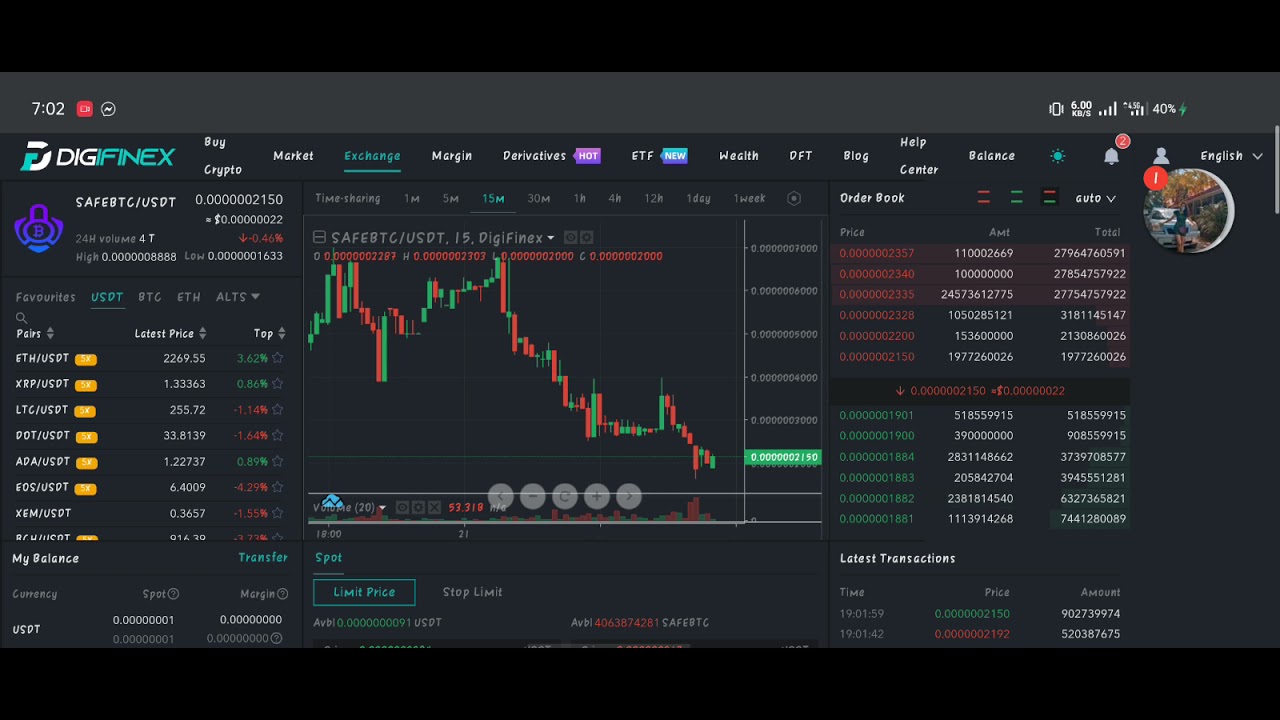Hide Volume indicator with eye icon
Image resolution: width=1280 pixels, height=720 pixels.
tap(403, 508)
